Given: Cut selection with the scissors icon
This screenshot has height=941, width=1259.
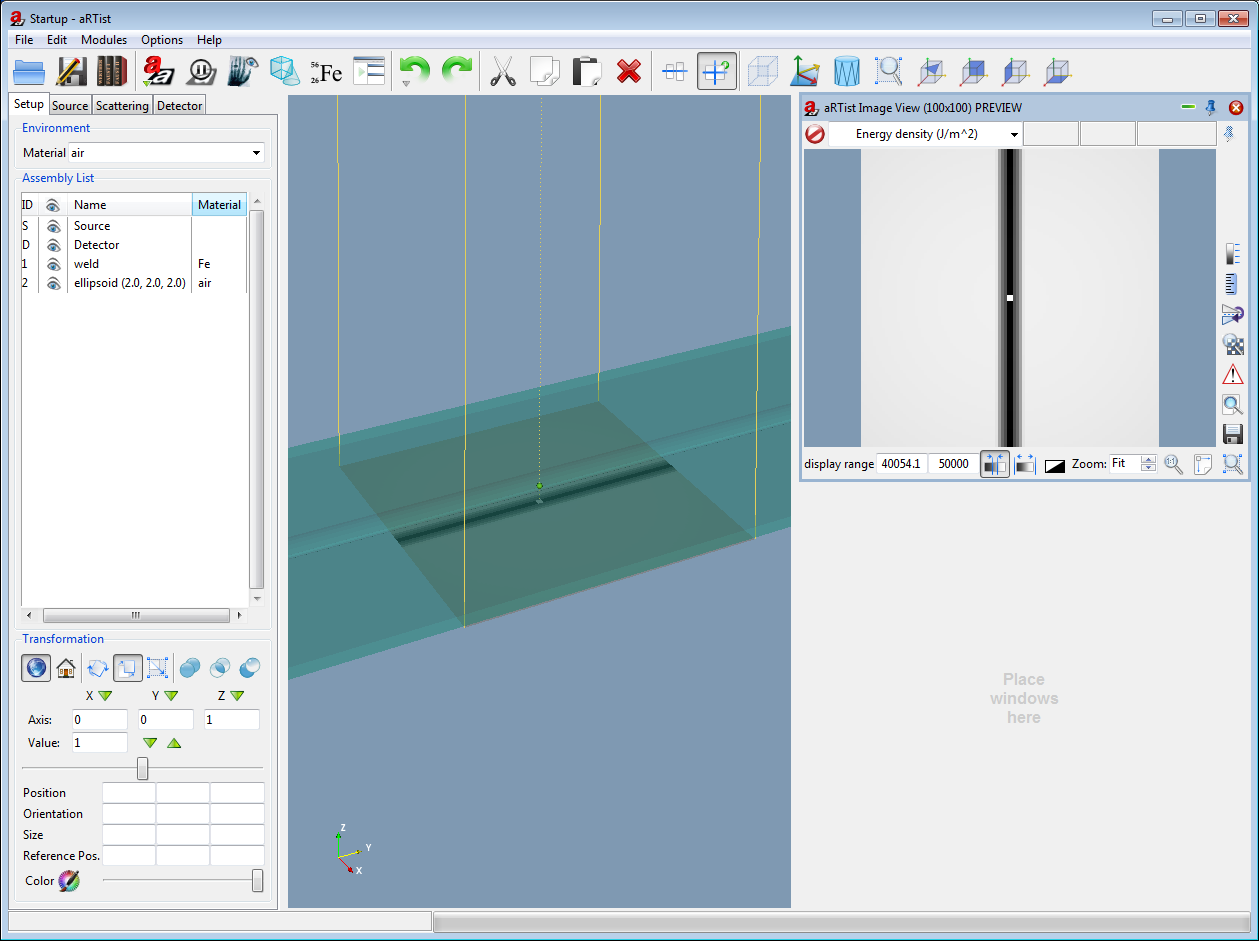Looking at the screenshot, I should click(503, 72).
